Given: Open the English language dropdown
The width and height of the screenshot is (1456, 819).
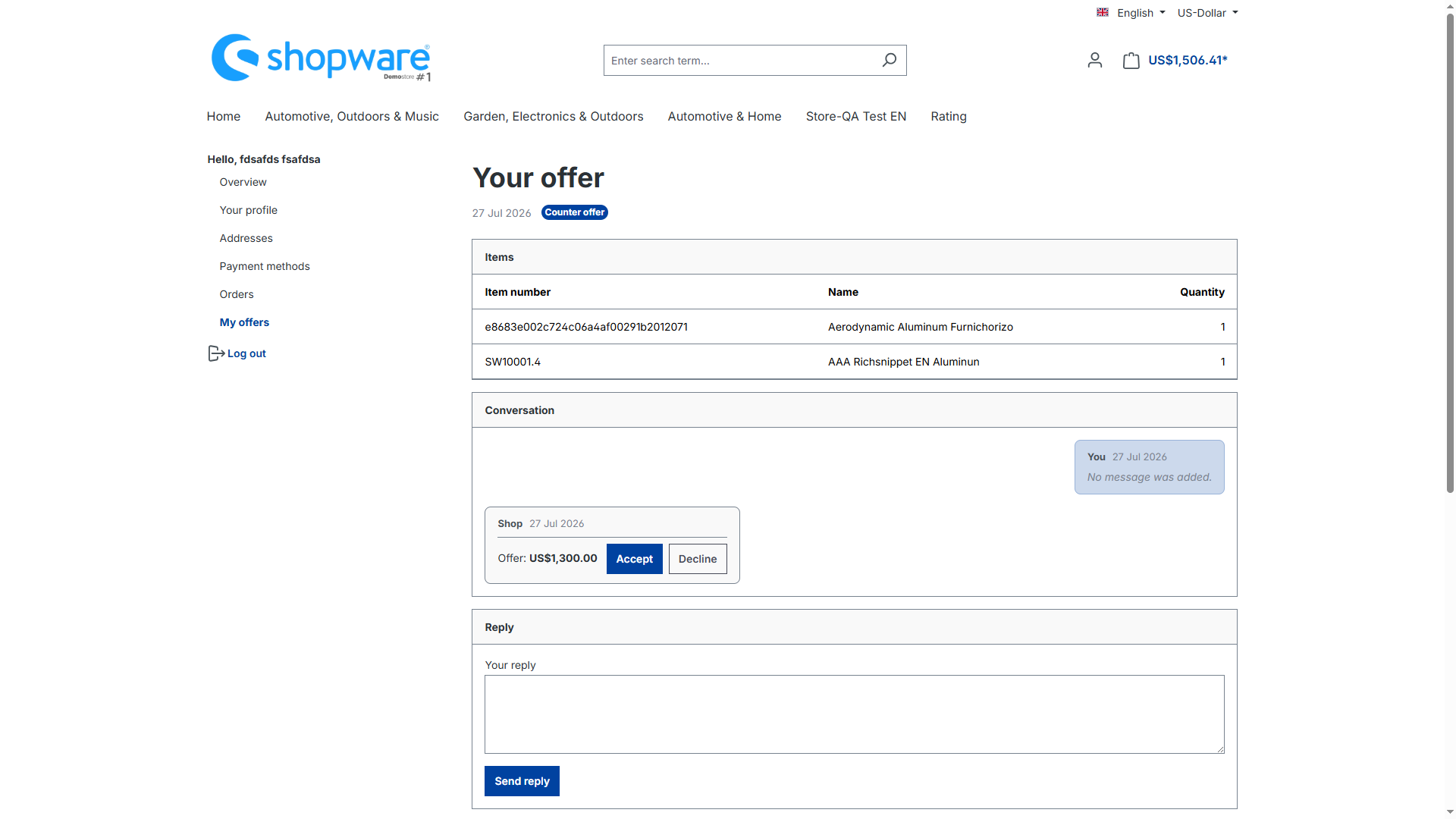Looking at the screenshot, I should (x=1131, y=13).
